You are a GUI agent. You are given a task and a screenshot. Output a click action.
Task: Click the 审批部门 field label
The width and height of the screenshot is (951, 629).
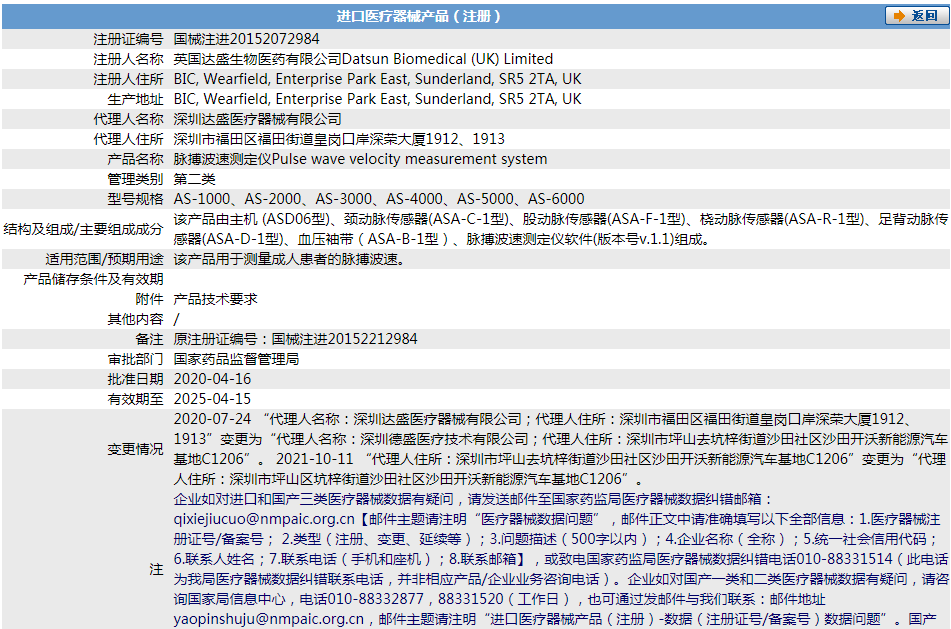[x=135, y=359]
